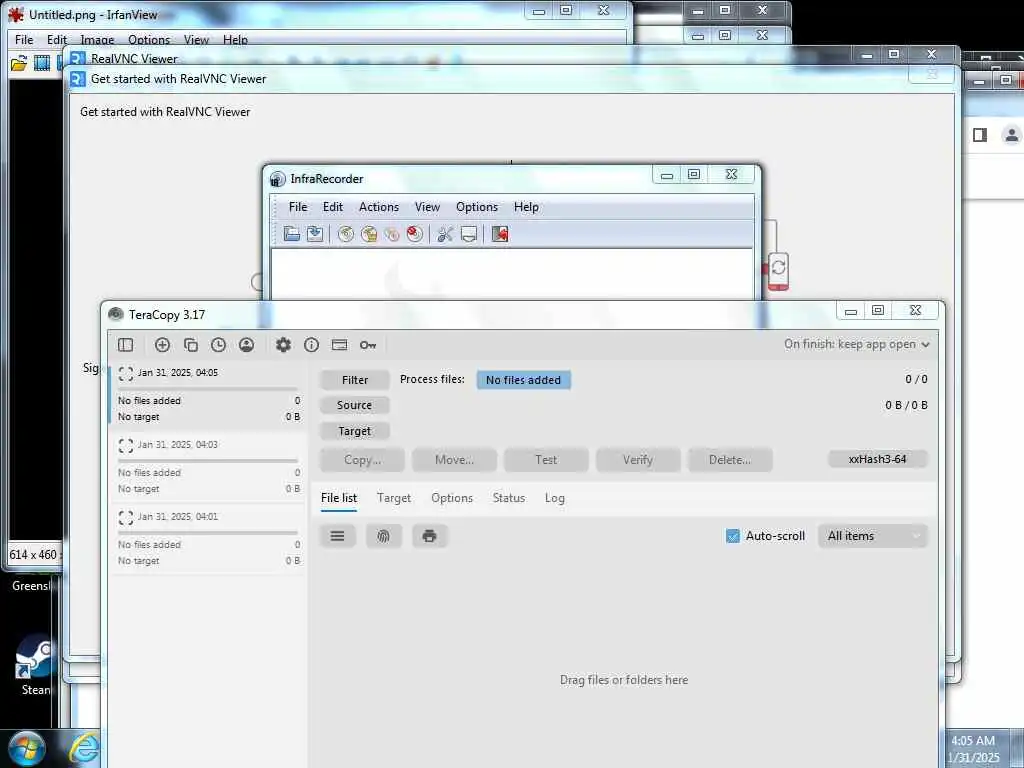This screenshot has height=768, width=1024.
Task: Select the Jan 31, 2025, 04:05 task entry
Action: pyautogui.click(x=208, y=394)
